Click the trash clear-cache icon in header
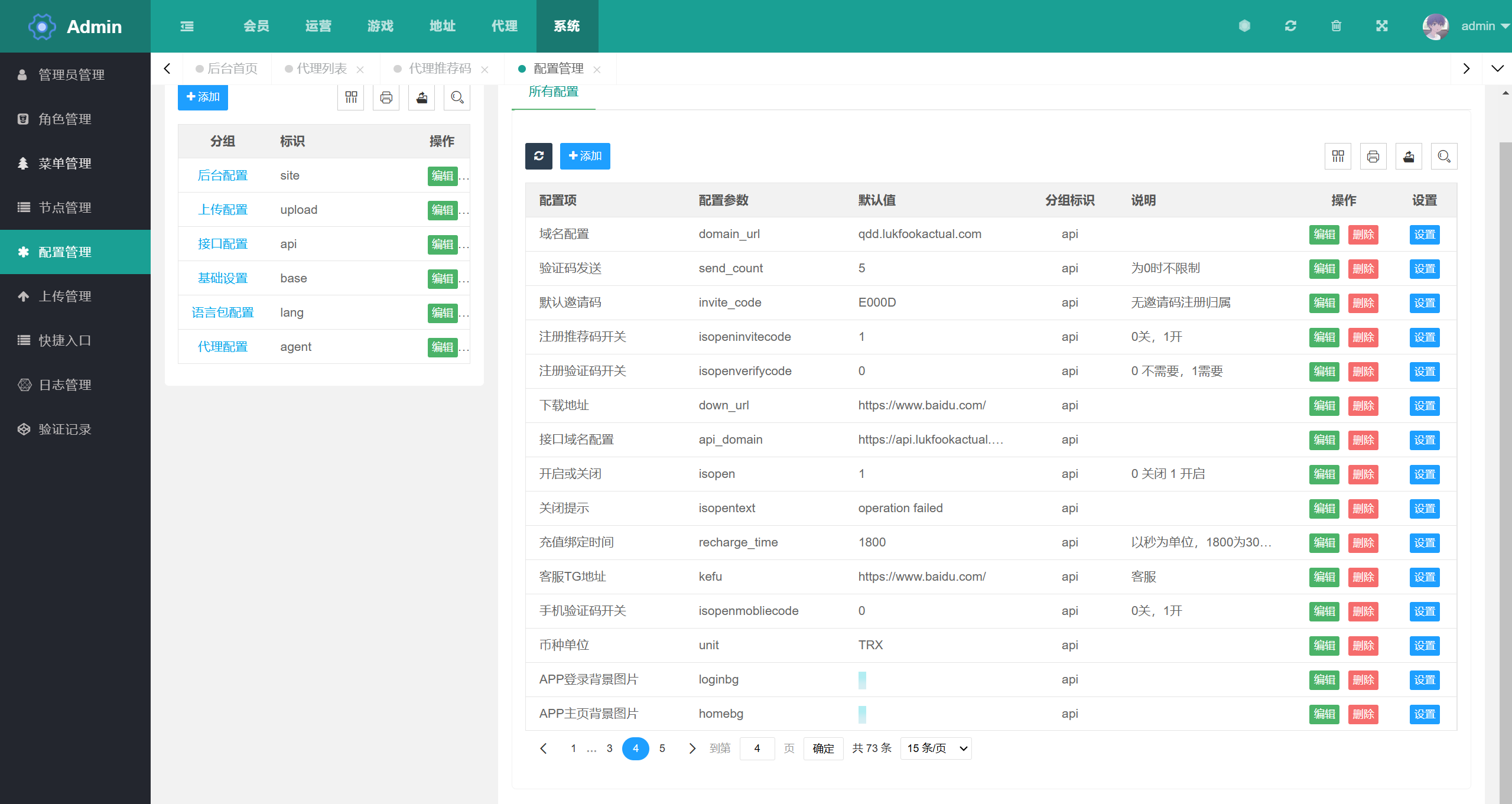The image size is (1512, 804). point(1336,26)
